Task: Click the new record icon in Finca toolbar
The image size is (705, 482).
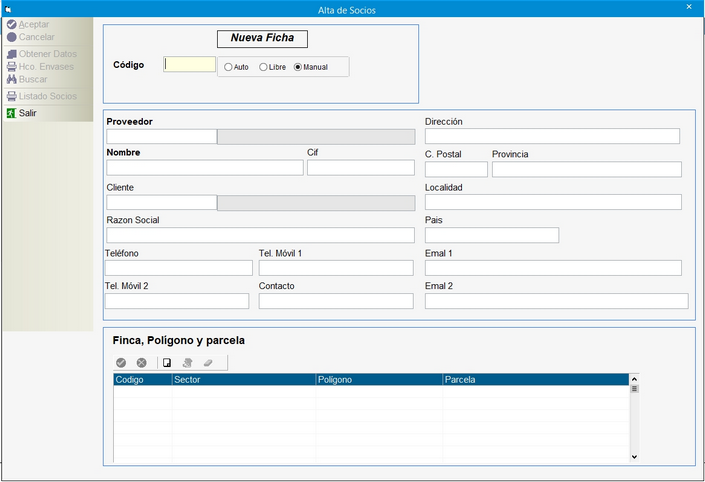Action: point(167,362)
